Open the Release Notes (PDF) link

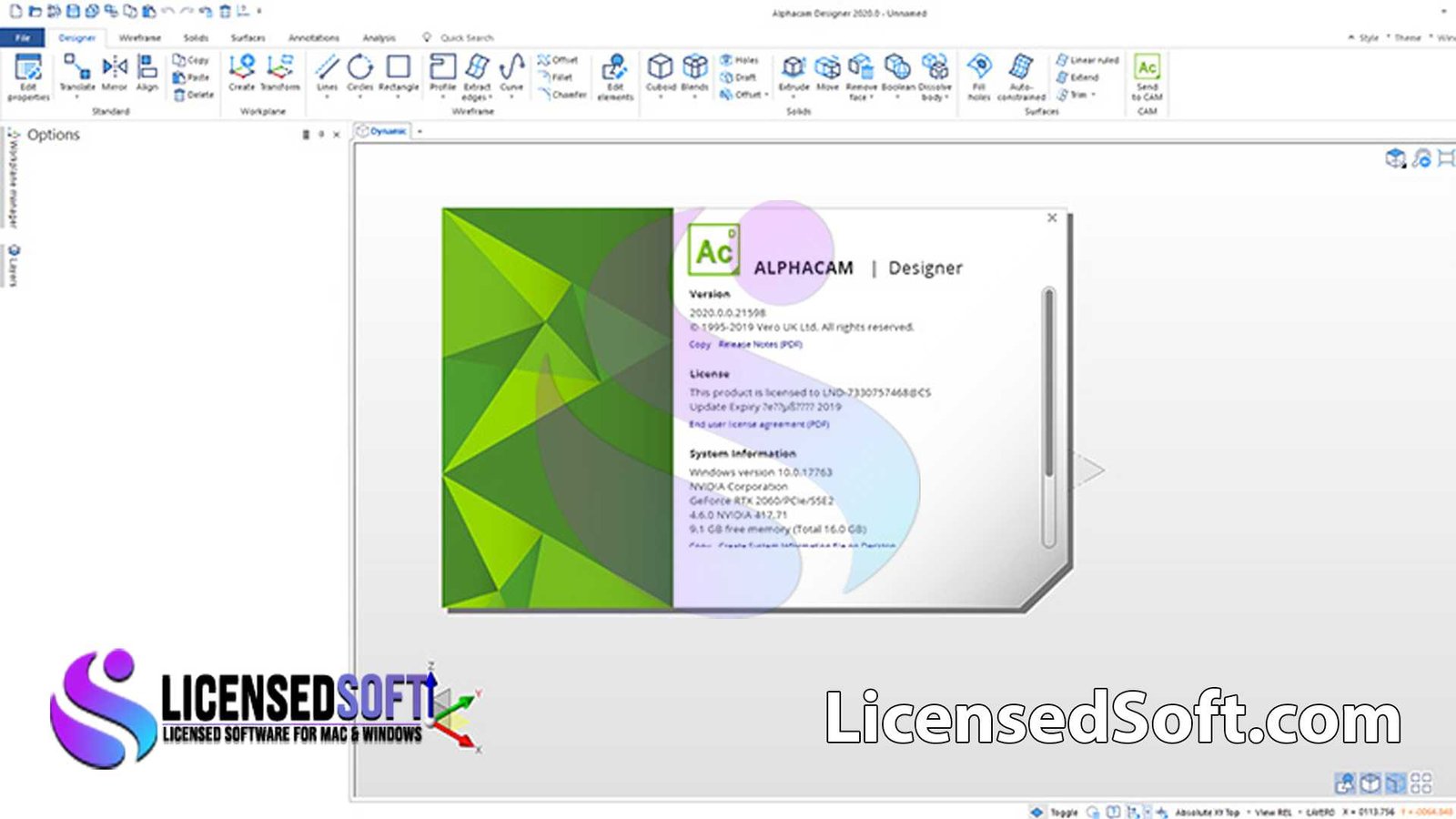(x=761, y=344)
